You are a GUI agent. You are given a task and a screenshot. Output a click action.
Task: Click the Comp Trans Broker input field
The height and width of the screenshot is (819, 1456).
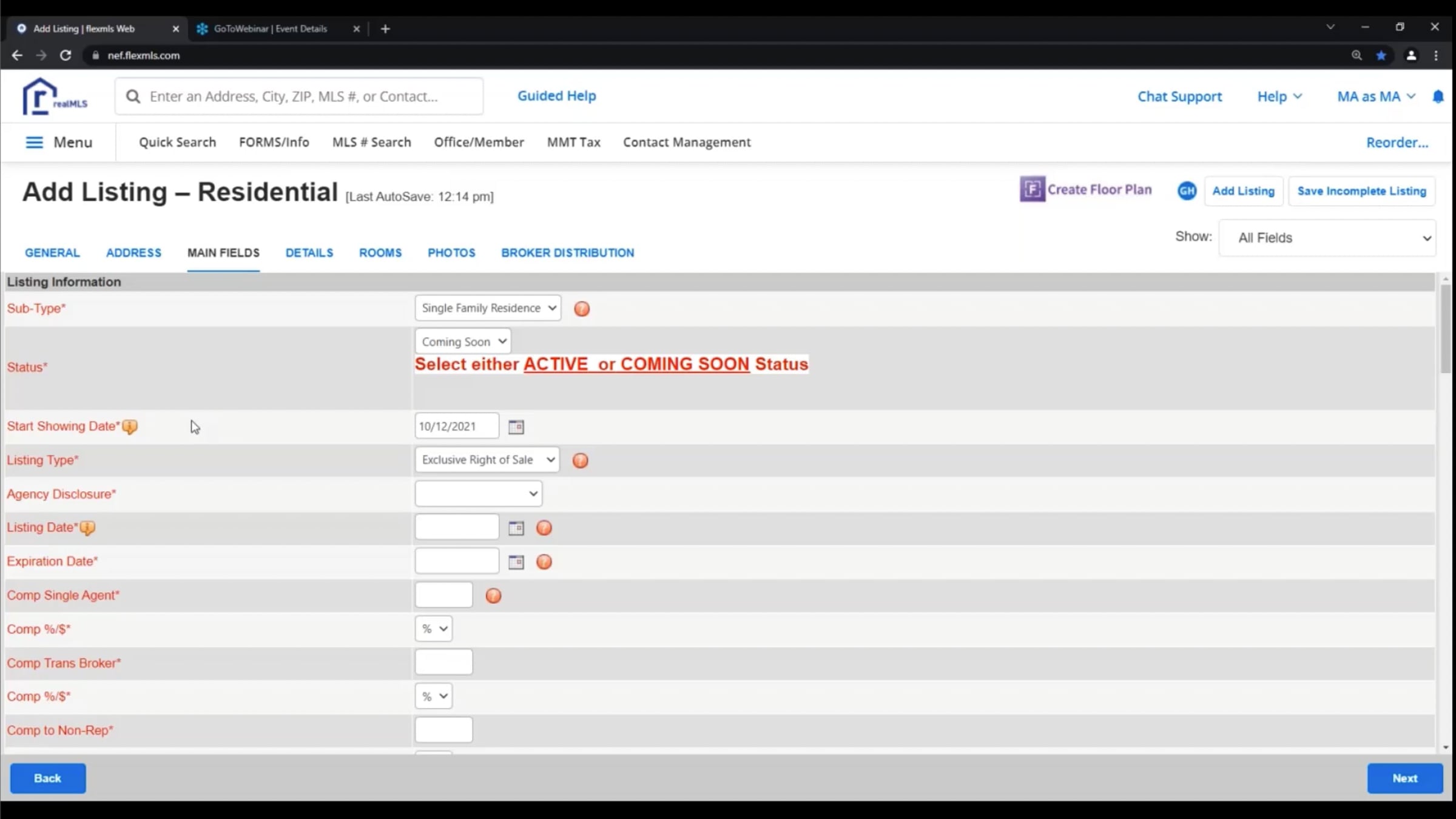[x=443, y=662]
